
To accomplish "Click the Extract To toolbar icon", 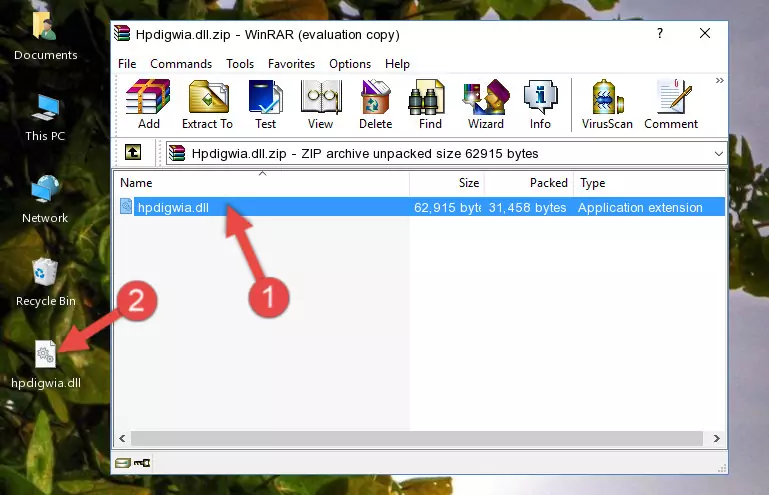I will pos(207,104).
